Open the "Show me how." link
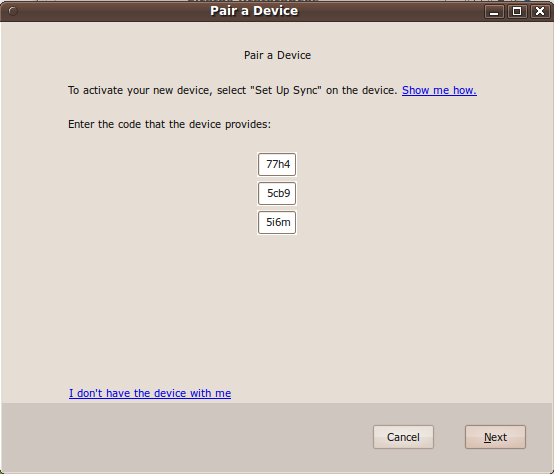 (439, 90)
